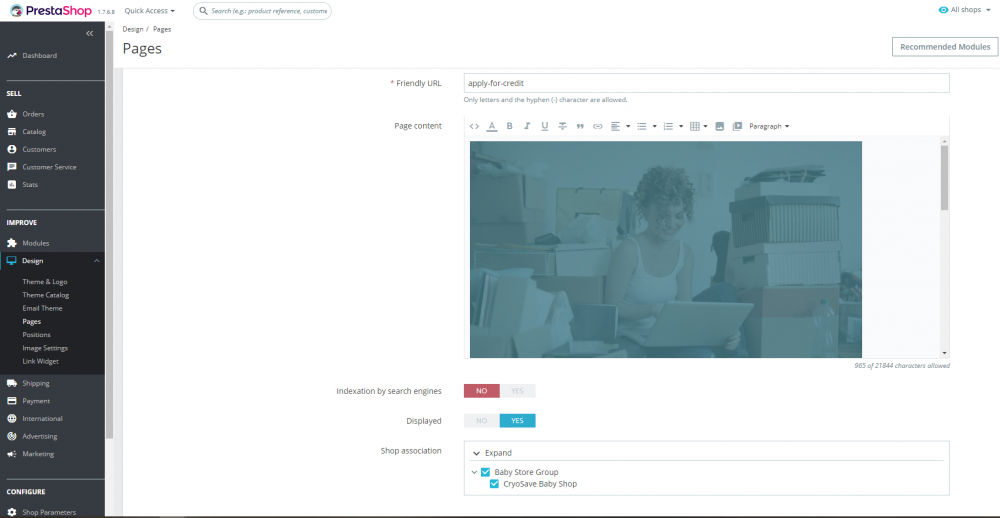This screenshot has height=518, width=1000.
Task: Open the Customers menu
Action: click(39, 149)
